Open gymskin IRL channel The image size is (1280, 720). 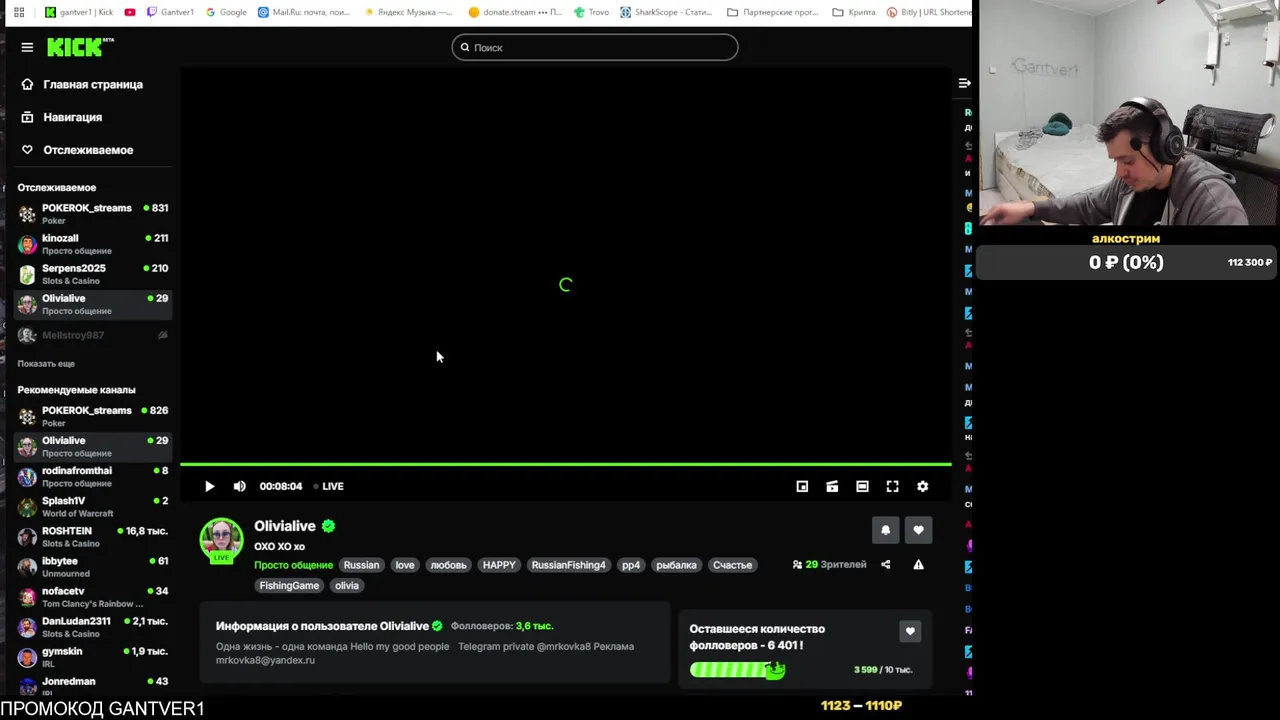click(x=93, y=657)
